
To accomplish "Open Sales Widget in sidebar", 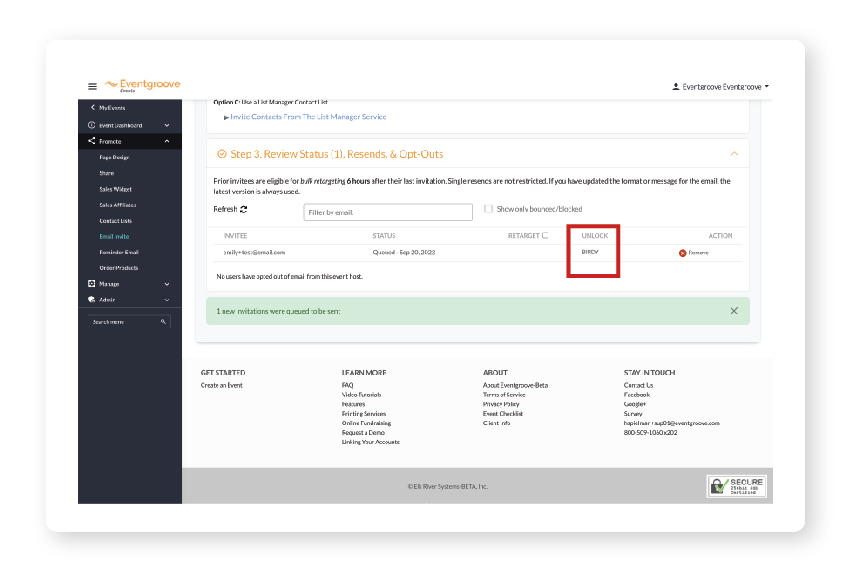I will click(115, 189).
